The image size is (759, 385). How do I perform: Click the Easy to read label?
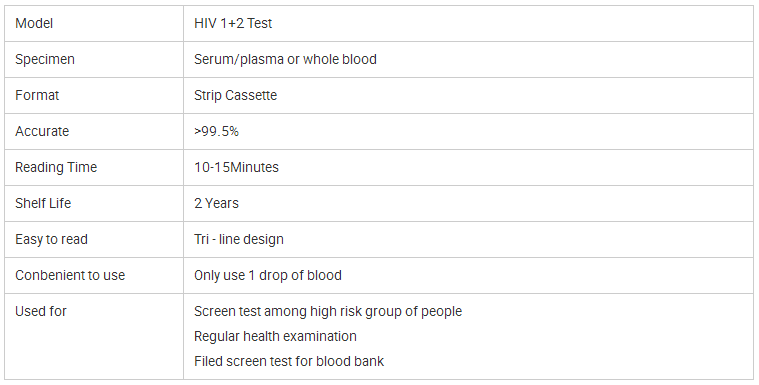click(x=51, y=239)
